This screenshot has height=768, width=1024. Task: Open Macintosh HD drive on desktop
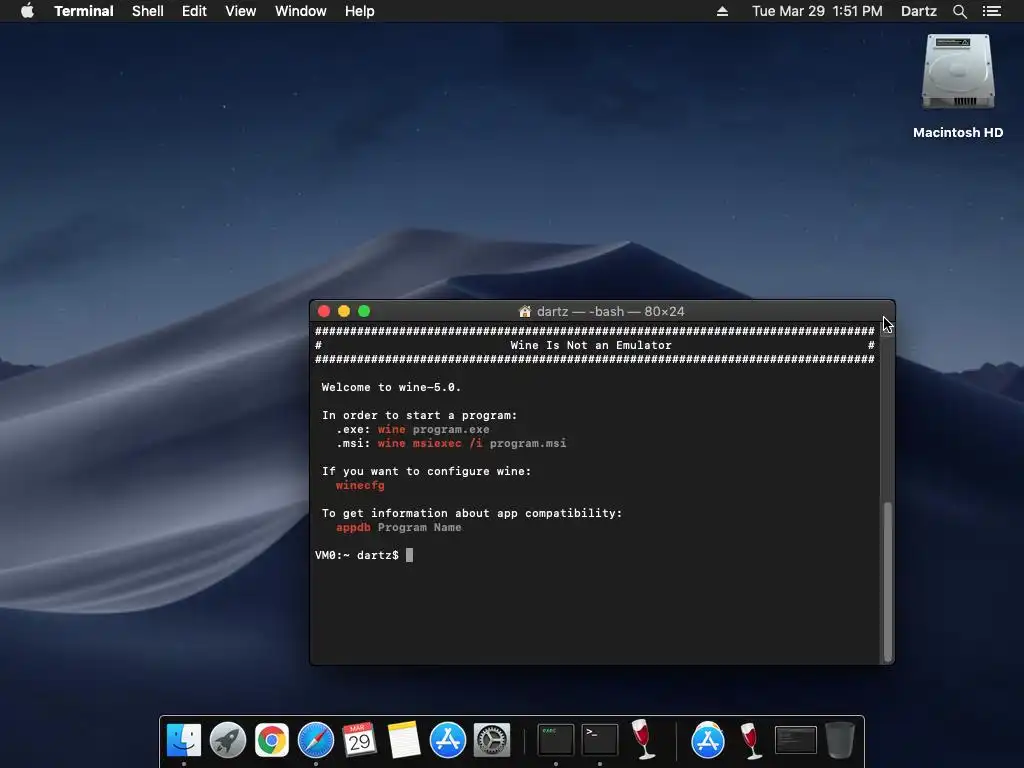(x=957, y=86)
